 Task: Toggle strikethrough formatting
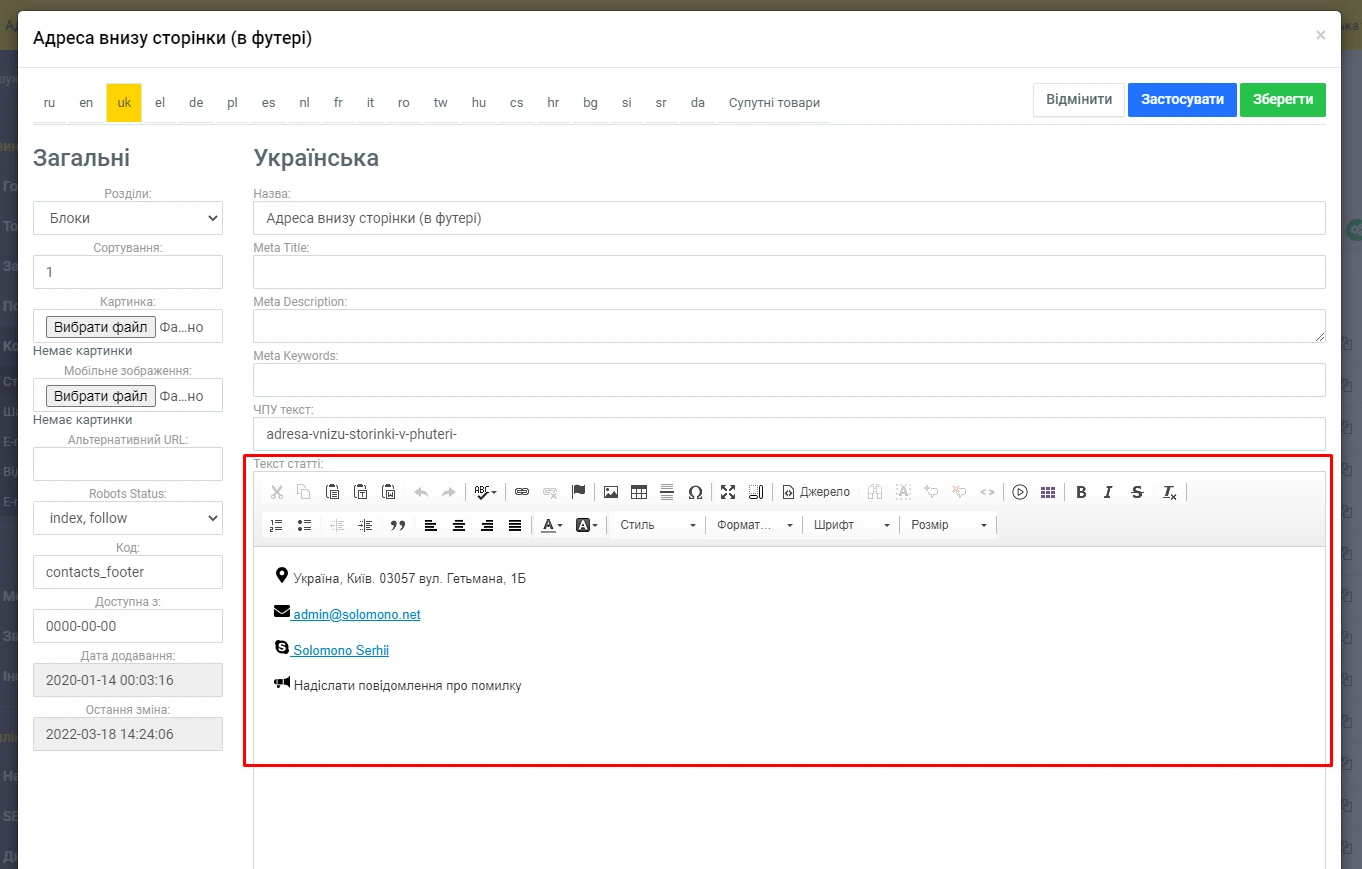[1137, 492]
